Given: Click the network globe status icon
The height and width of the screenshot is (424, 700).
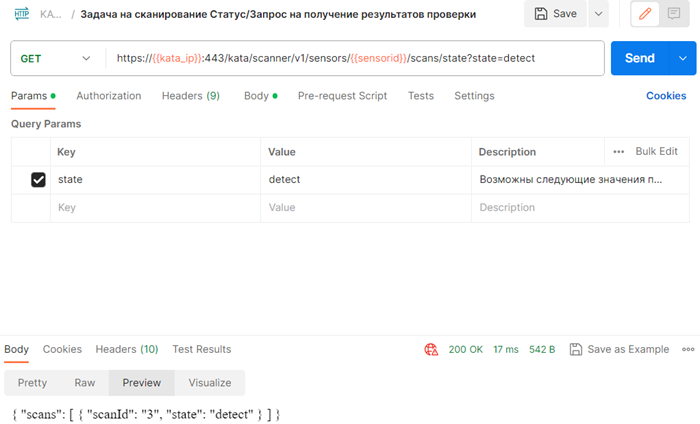Looking at the screenshot, I should (431, 349).
